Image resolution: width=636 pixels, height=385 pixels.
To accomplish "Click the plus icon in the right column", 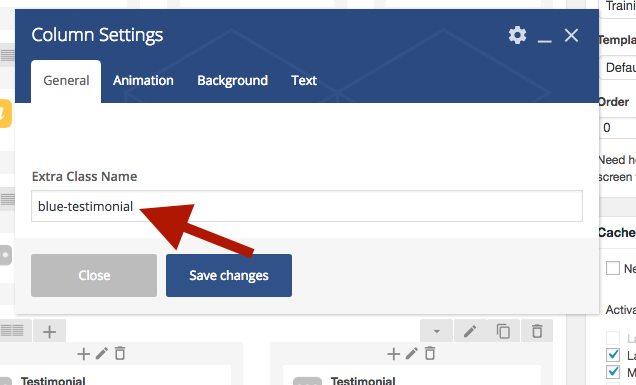I will (x=393, y=354).
